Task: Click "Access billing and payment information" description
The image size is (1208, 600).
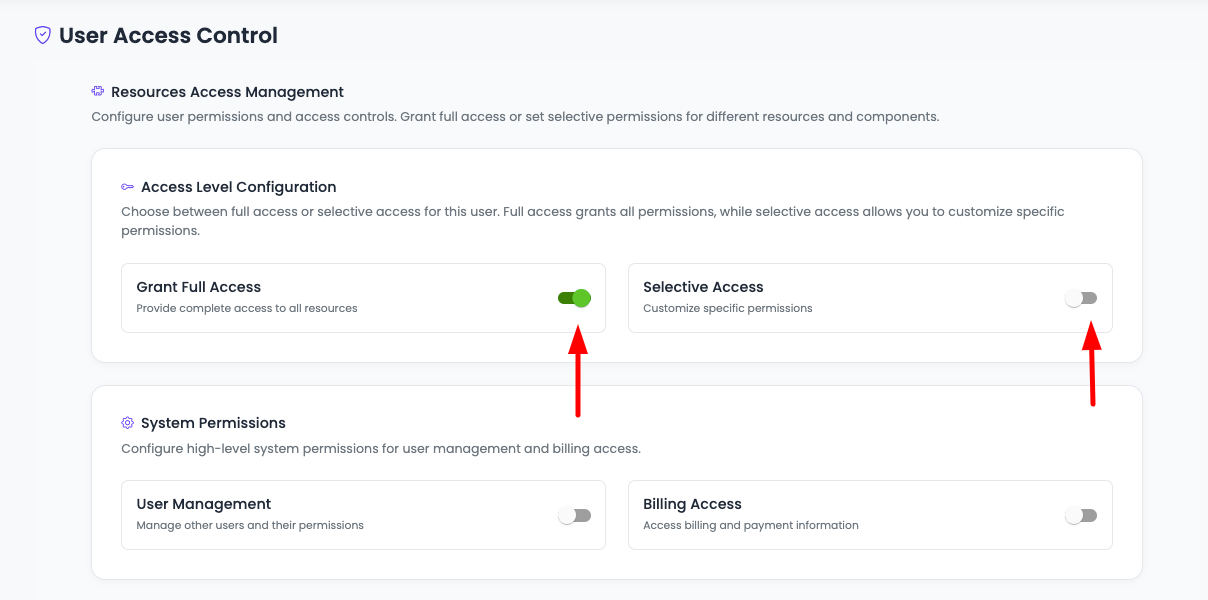Action: [751, 525]
